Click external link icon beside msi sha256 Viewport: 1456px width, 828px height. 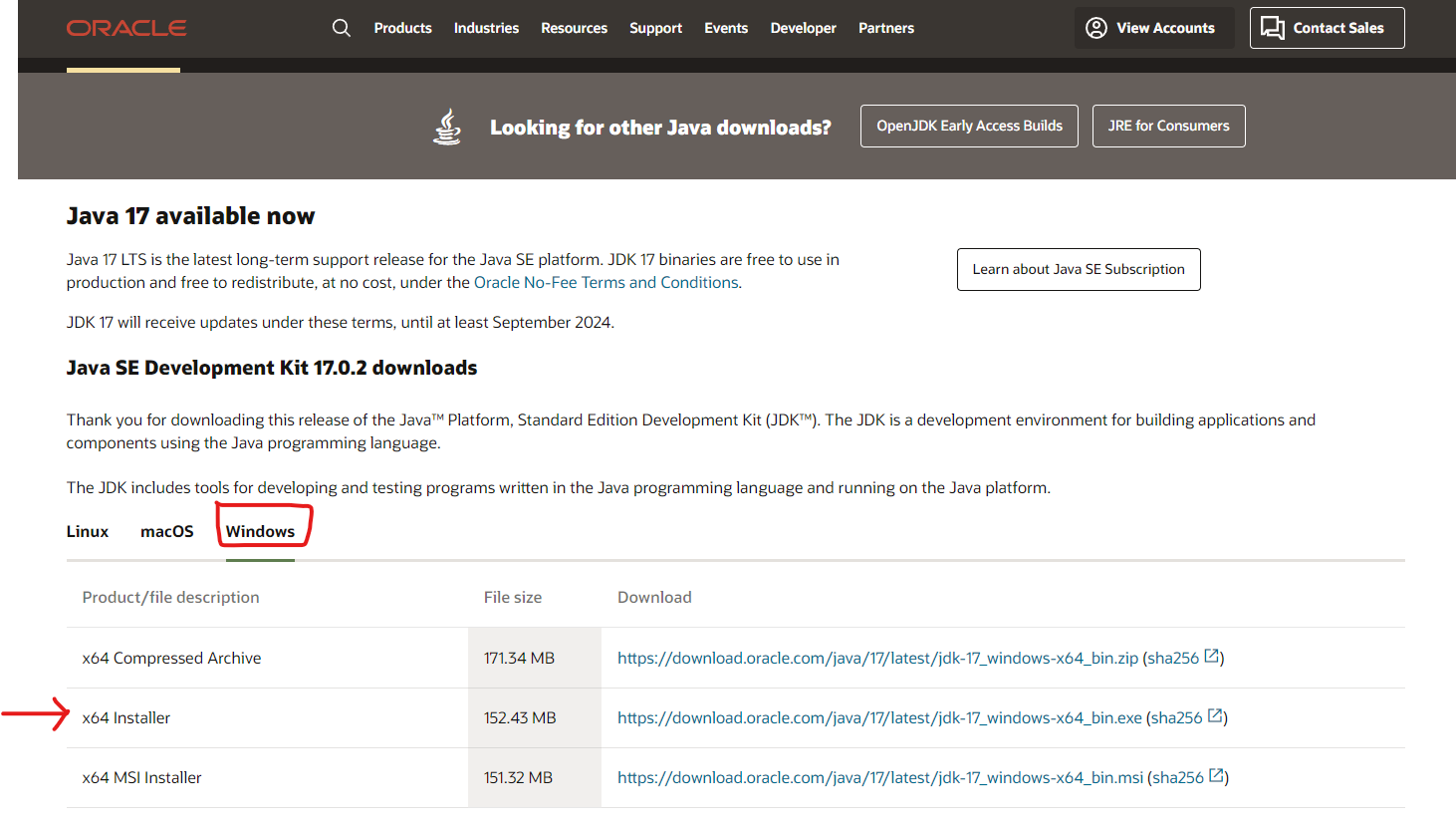(1216, 775)
